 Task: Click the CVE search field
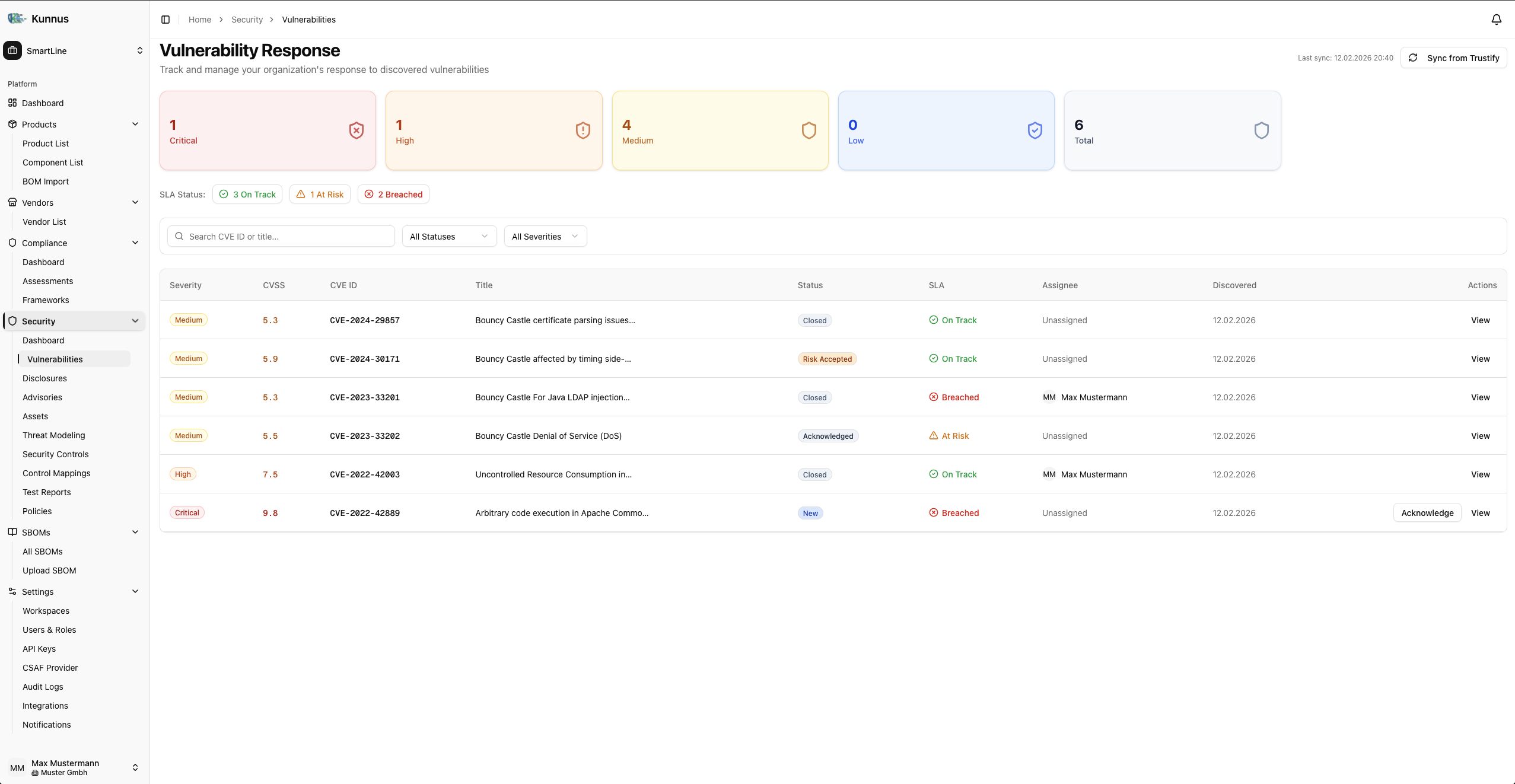pyautogui.click(x=285, y=237)
